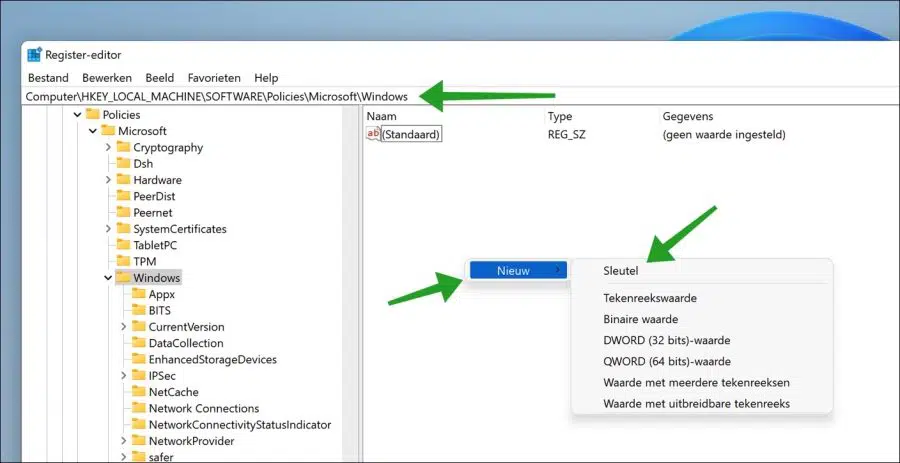Click the EnhancedStorageDevices folder icon
The height and width of the screenshot is (463, 900).
138,359
